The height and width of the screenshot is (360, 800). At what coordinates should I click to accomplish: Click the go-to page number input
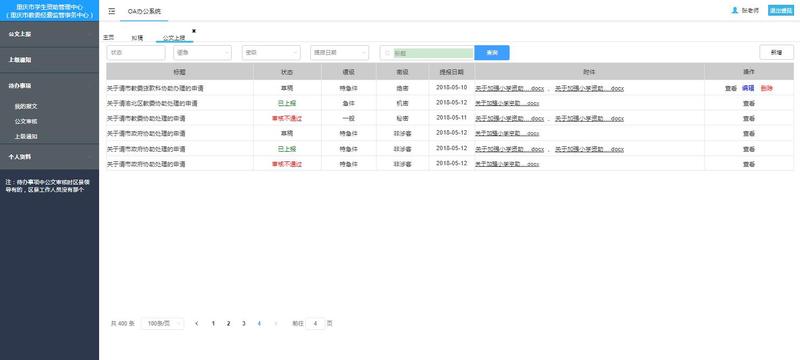(315, 323)
